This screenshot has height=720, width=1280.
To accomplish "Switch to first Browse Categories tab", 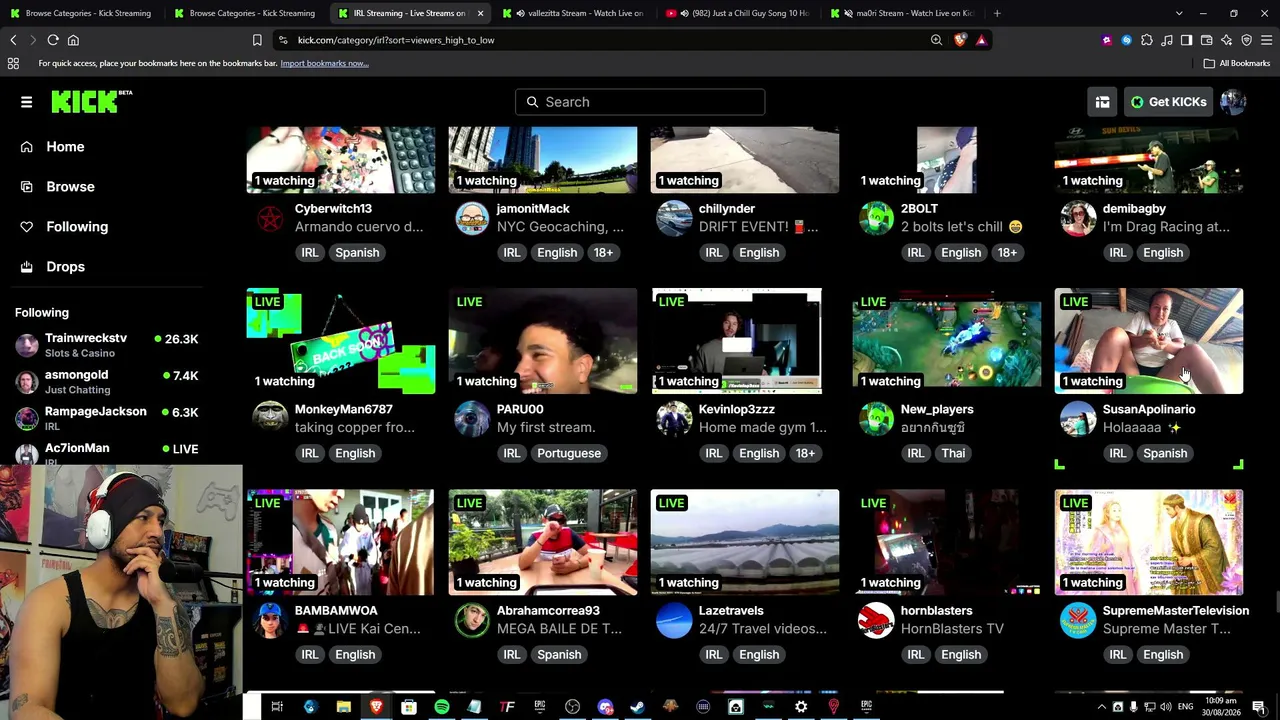I will 80,13.
